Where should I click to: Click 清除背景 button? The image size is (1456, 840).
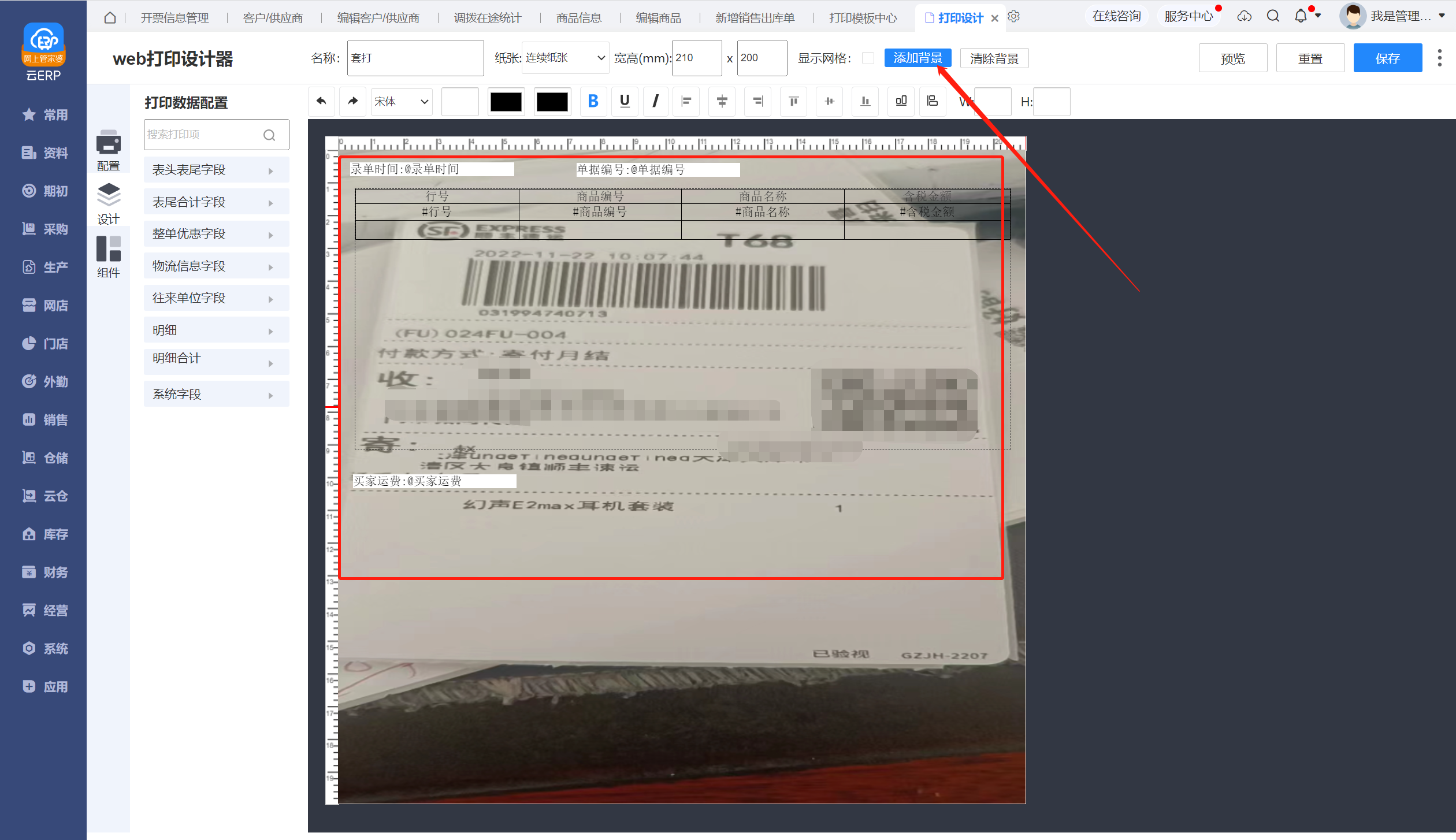click(x=994, y=58)
